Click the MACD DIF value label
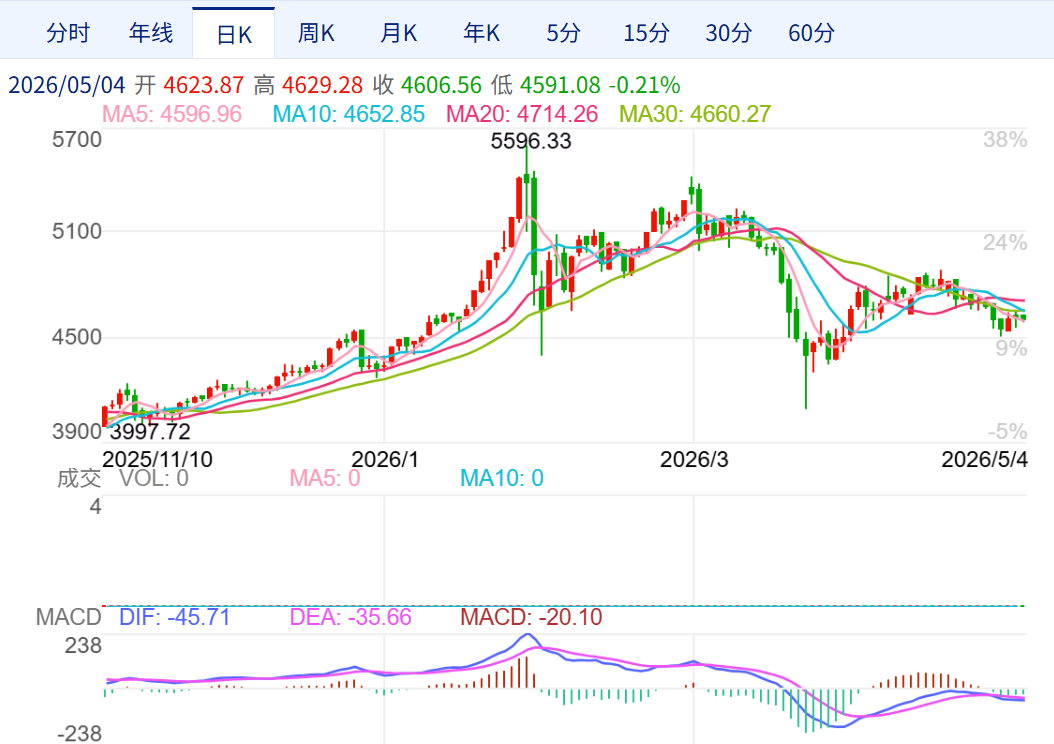Screen dimensions: 1054x744 (174, 617)
